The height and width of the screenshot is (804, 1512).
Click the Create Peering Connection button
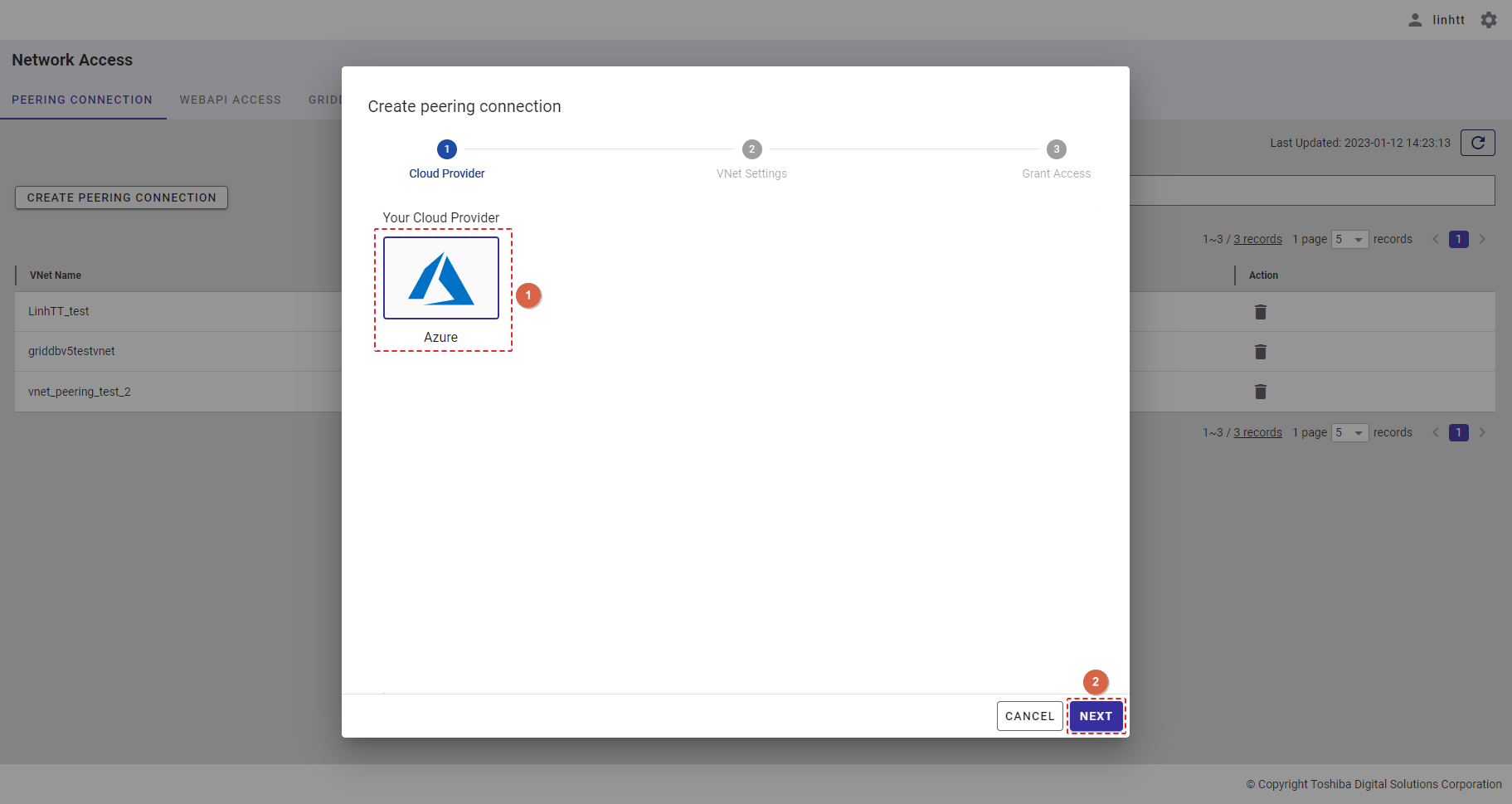click(x=121, y=197)
